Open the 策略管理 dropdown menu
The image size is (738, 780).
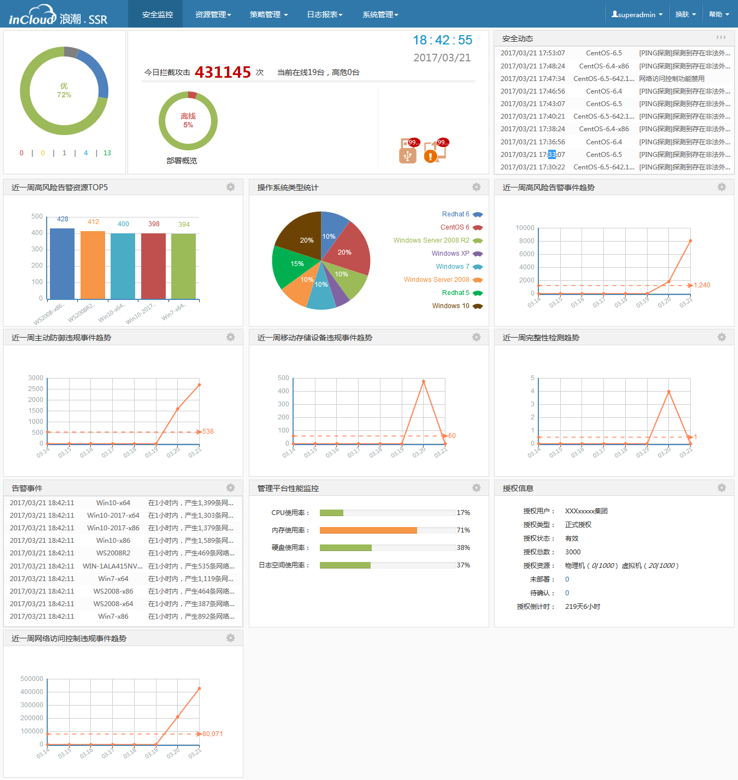coord(268,15)
